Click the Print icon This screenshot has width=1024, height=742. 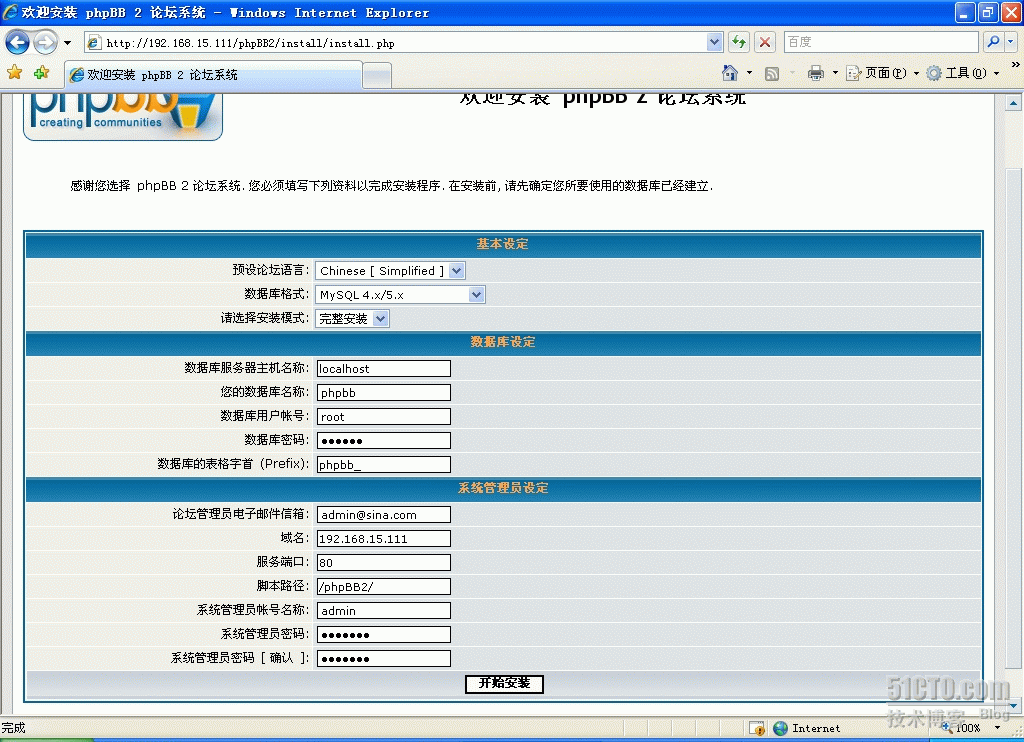pos(816,73)
